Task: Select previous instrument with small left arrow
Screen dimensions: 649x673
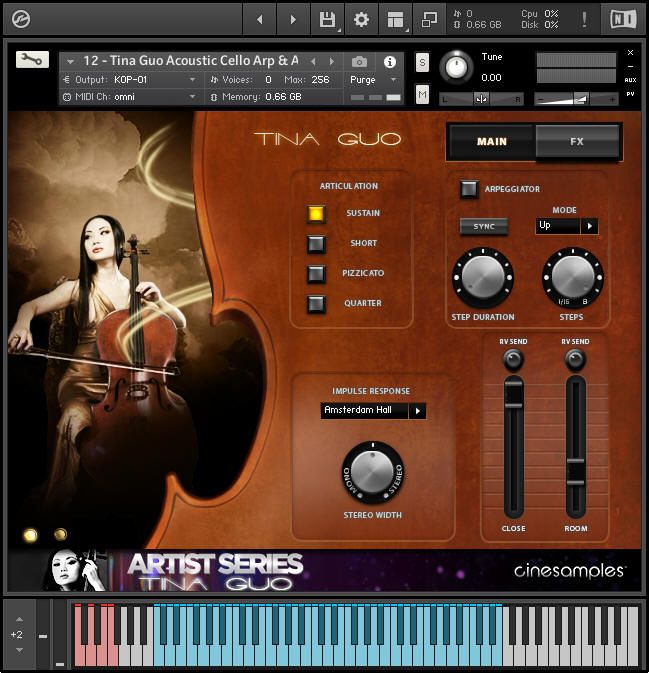Action: [313, 62]
